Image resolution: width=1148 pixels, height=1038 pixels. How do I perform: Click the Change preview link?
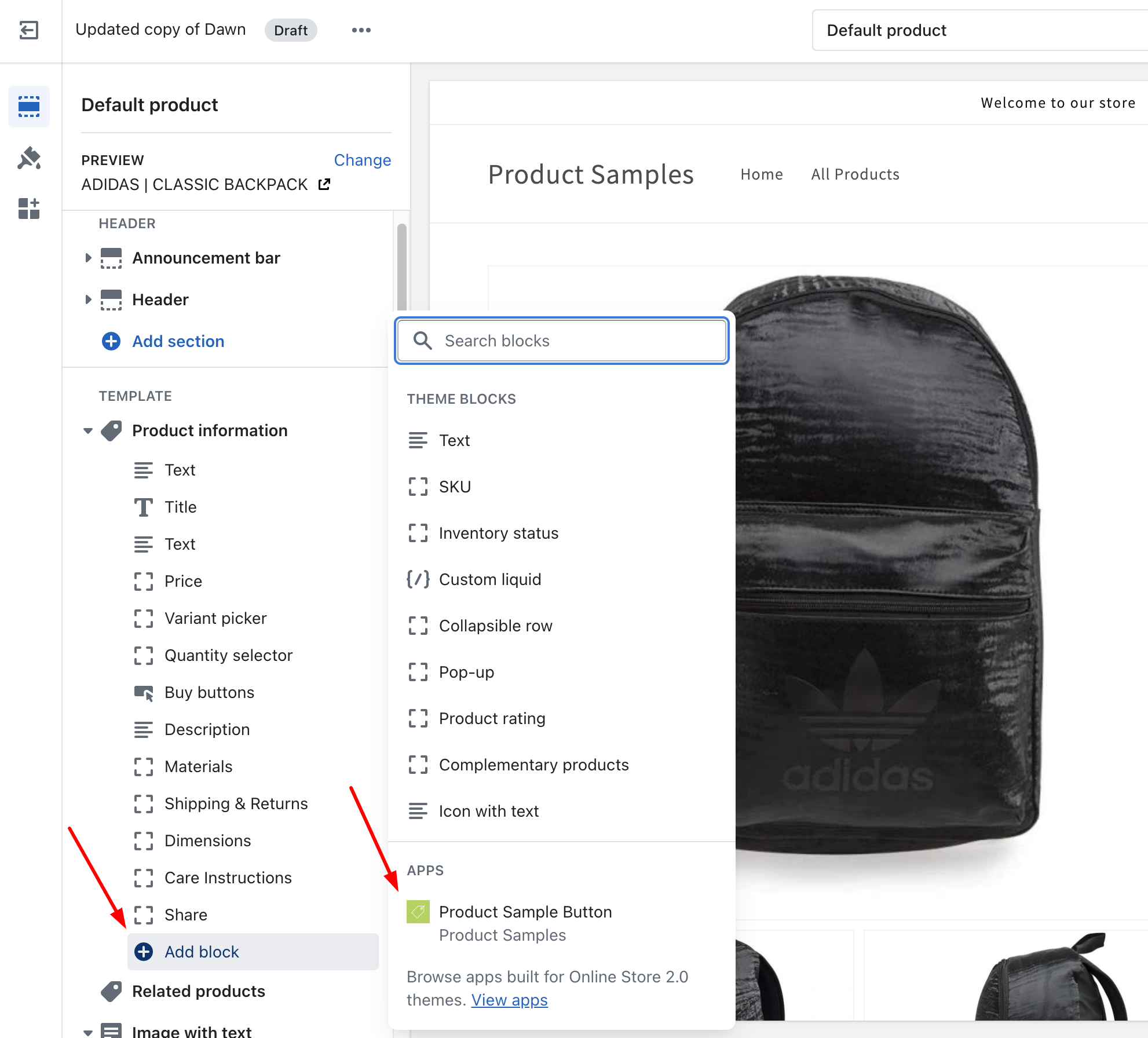(x=363, y=160)
